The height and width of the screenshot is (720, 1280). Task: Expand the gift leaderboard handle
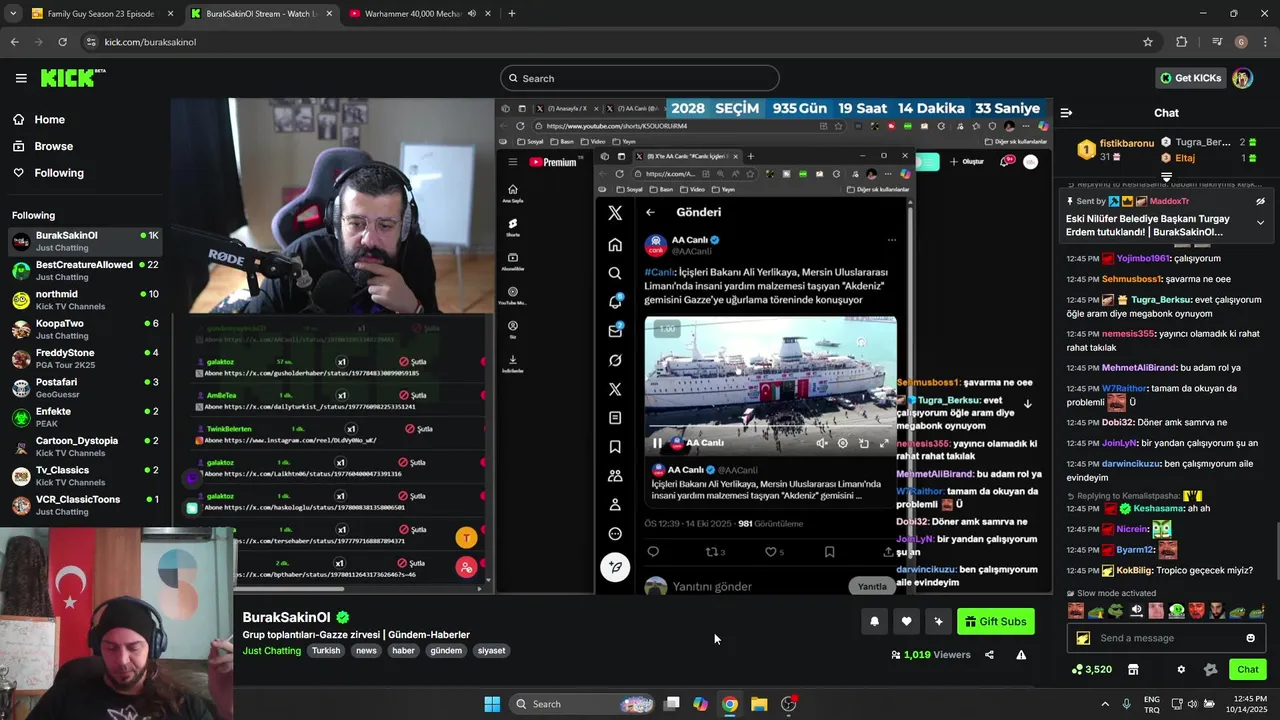point(1166,177)
